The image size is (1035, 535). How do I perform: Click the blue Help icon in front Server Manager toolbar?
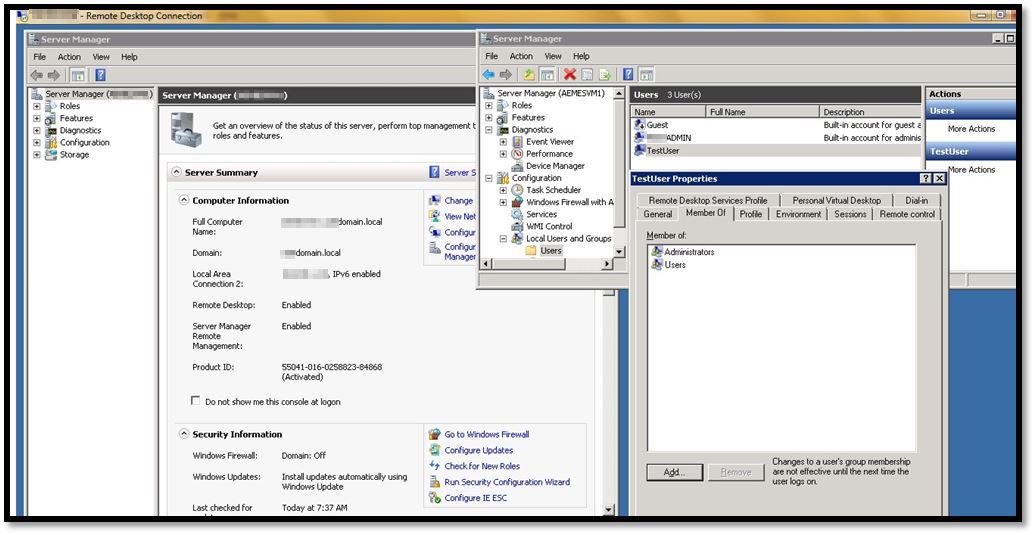628,75
